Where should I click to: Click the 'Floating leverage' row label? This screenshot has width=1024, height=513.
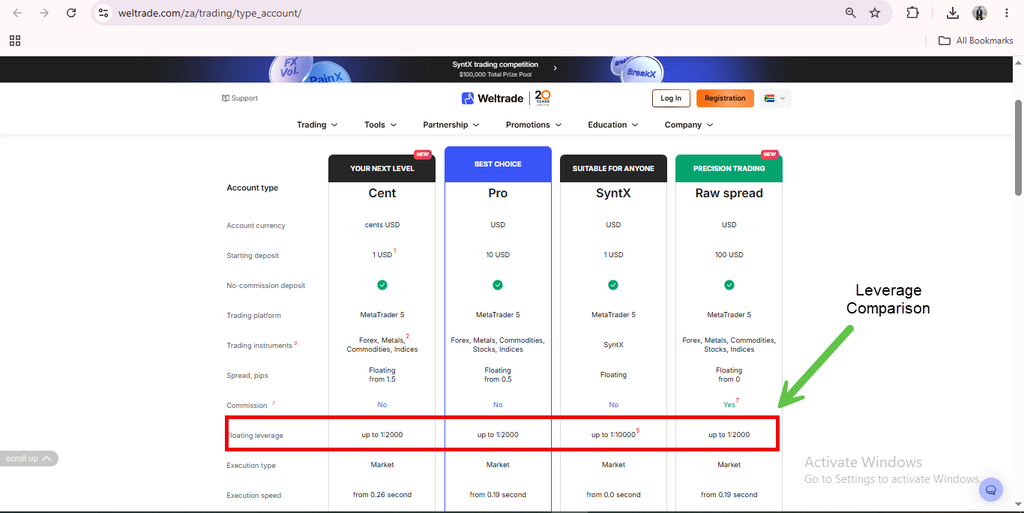pyautogui.click(x=255, y=435)
